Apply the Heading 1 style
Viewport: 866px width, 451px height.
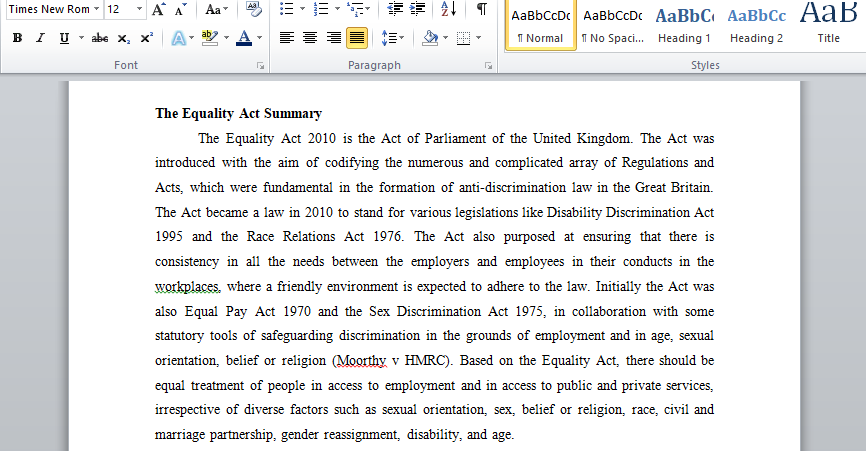(x=684, y=25)
